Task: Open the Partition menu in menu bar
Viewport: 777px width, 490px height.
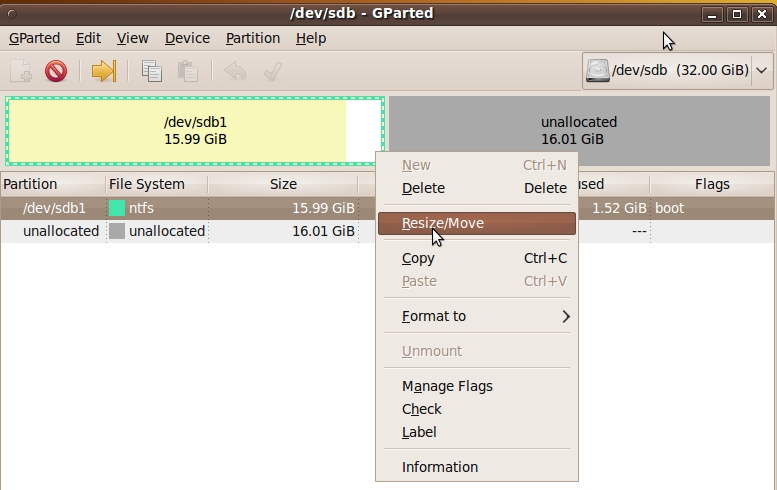Action: [253, 38]
